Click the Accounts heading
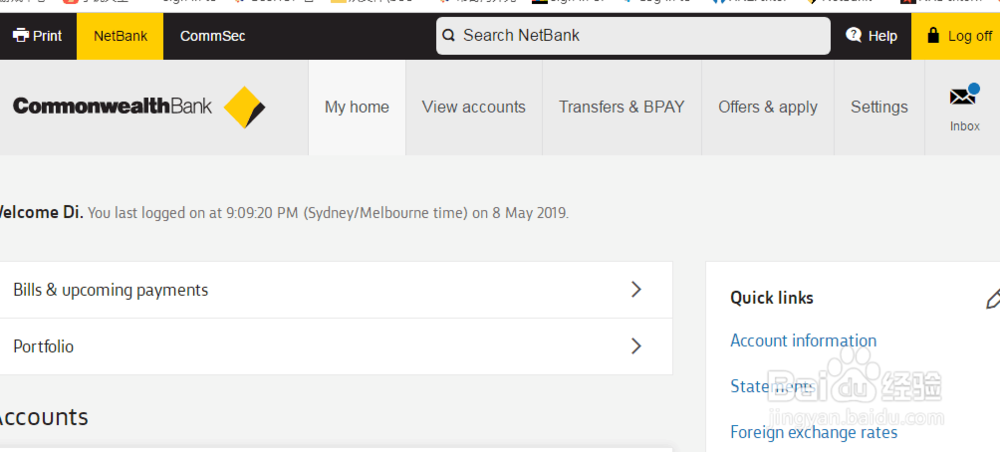 pyautogui.click(x=42, y=417)
